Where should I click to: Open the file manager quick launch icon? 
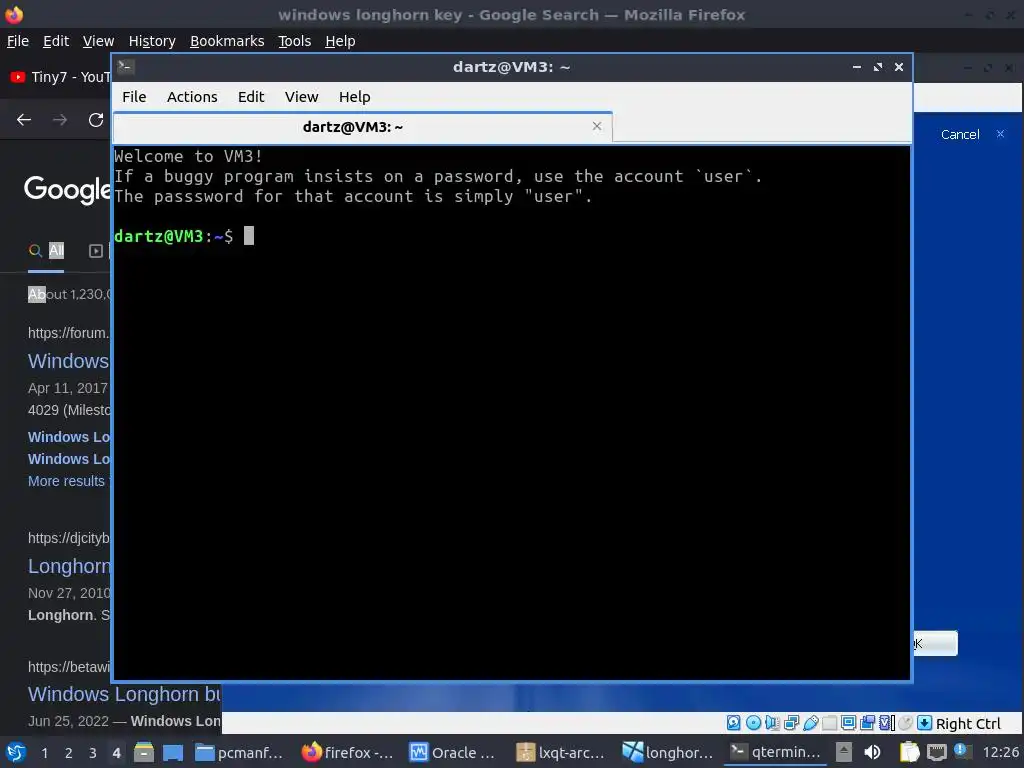pyautogui.click(x=144, y=752)
